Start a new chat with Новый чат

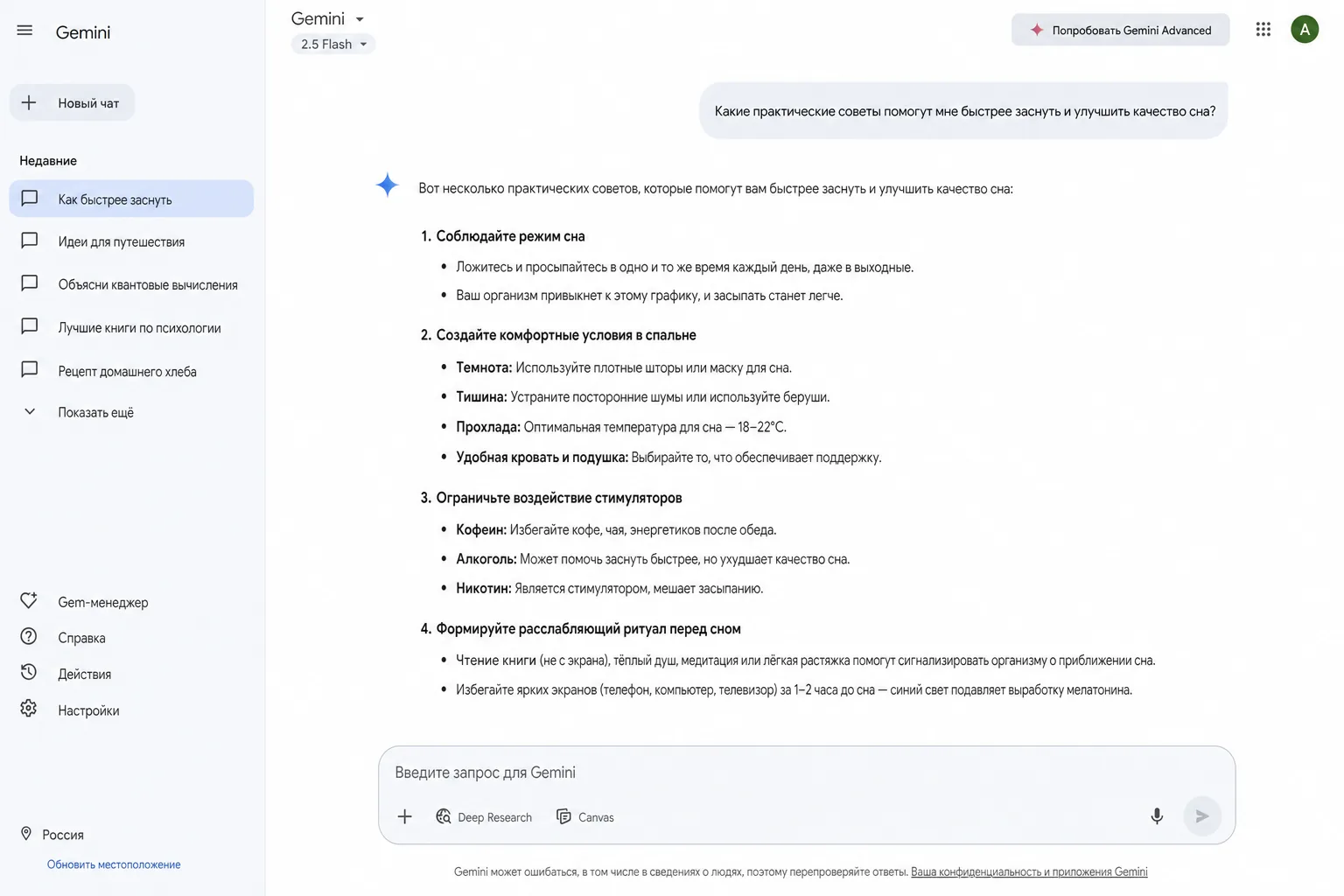[72, 103]
